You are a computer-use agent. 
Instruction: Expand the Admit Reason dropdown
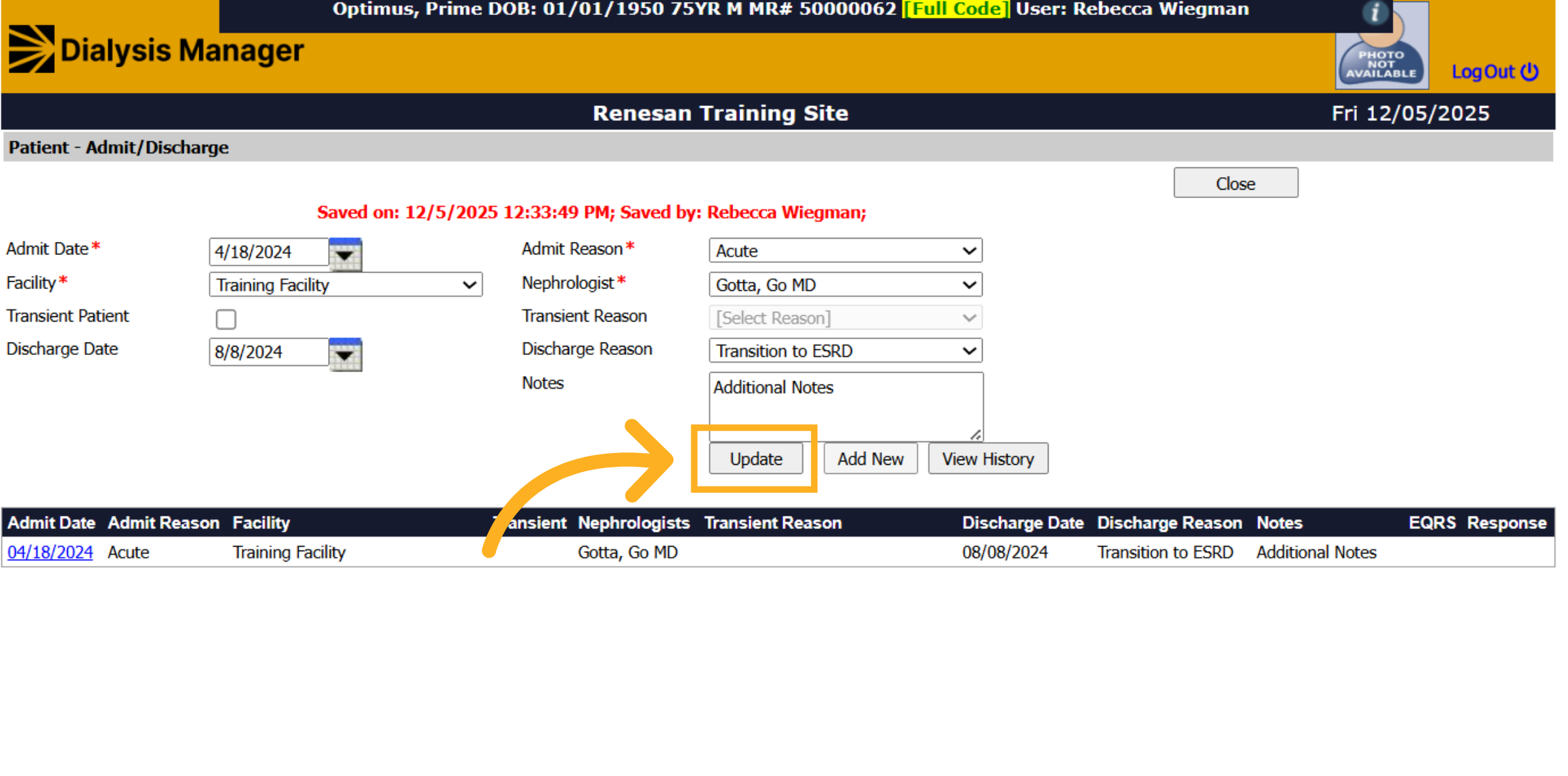coord(845,250)
